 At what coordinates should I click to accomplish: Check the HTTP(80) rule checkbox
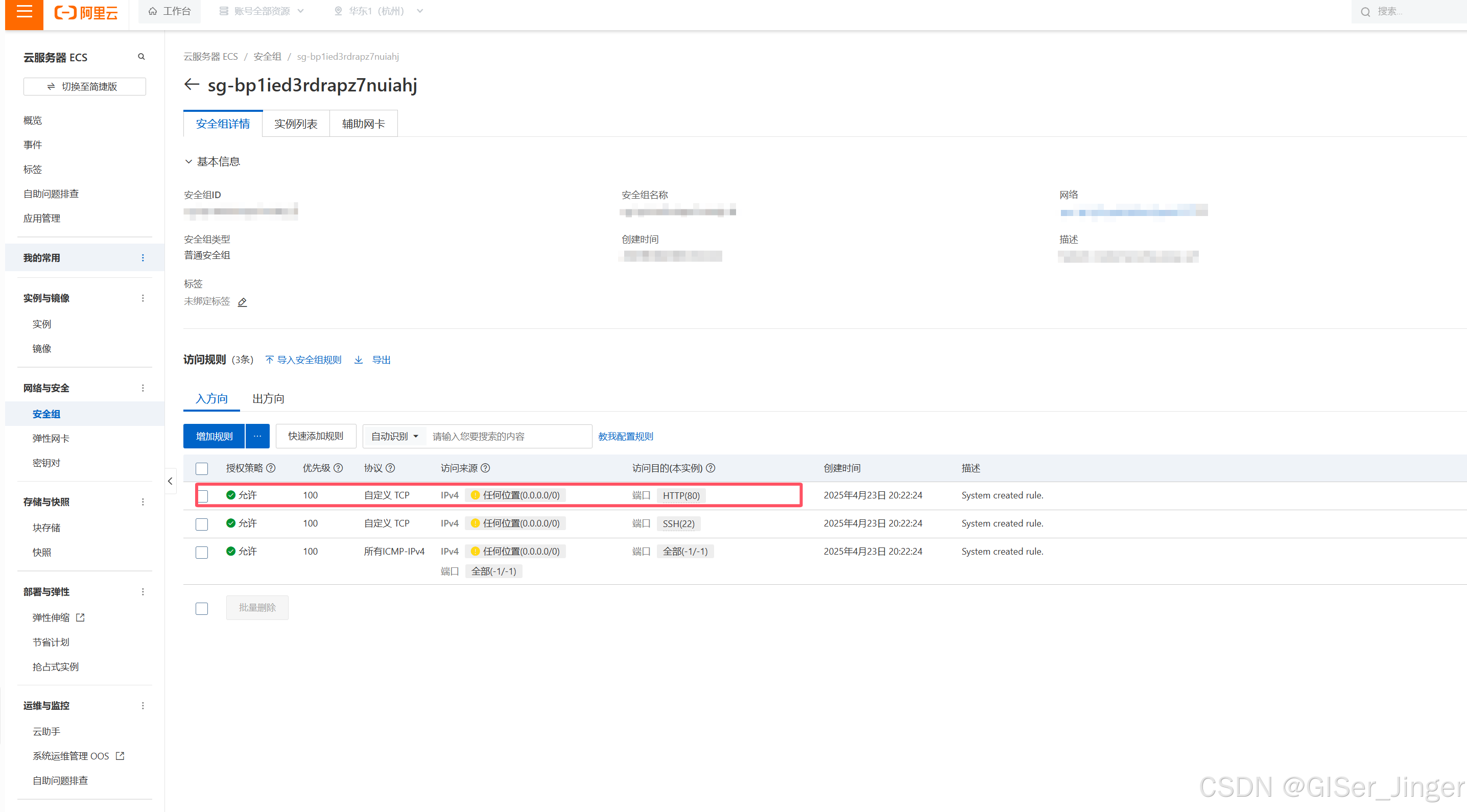202,496
